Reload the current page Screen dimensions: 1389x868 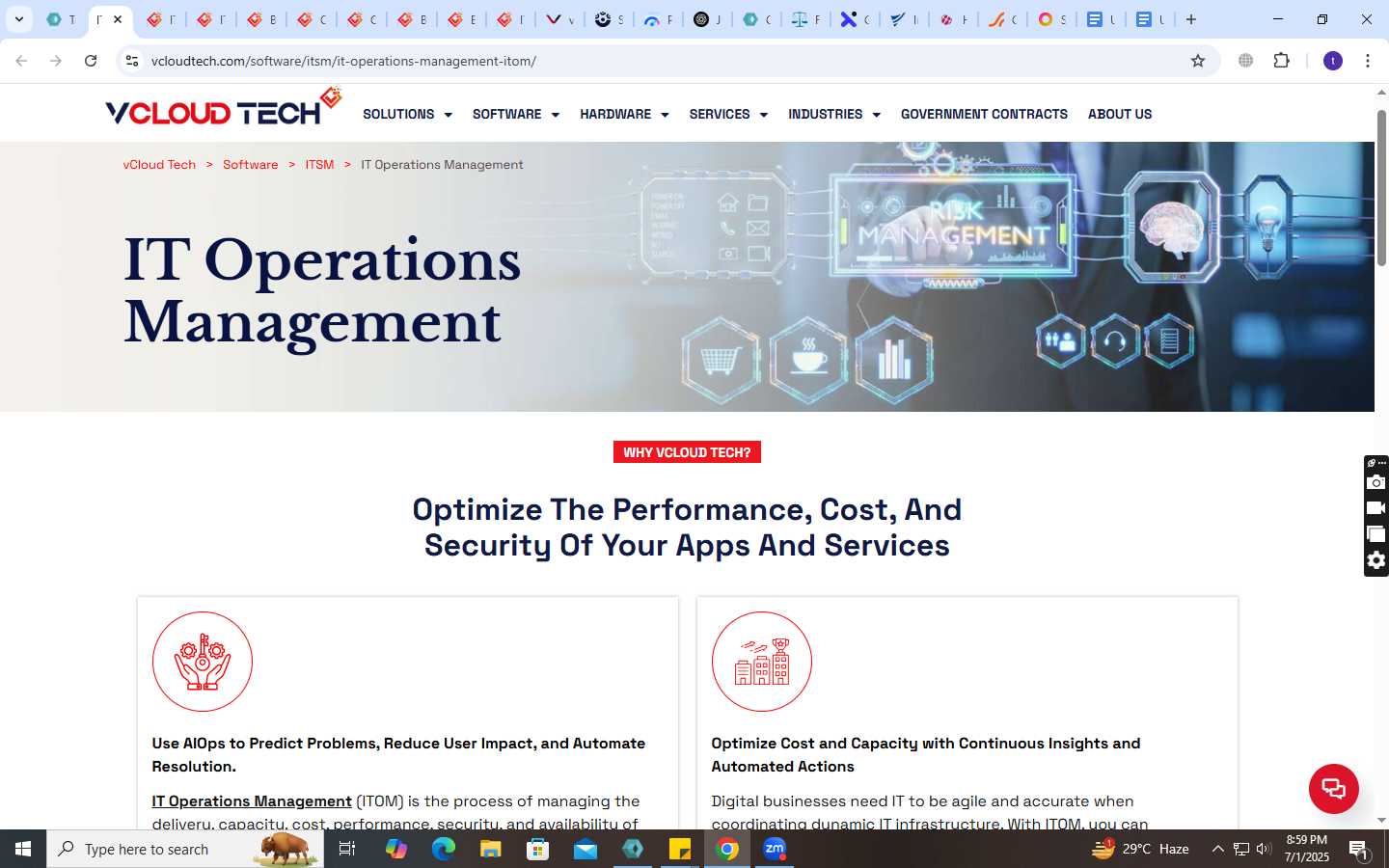point(91,61)
